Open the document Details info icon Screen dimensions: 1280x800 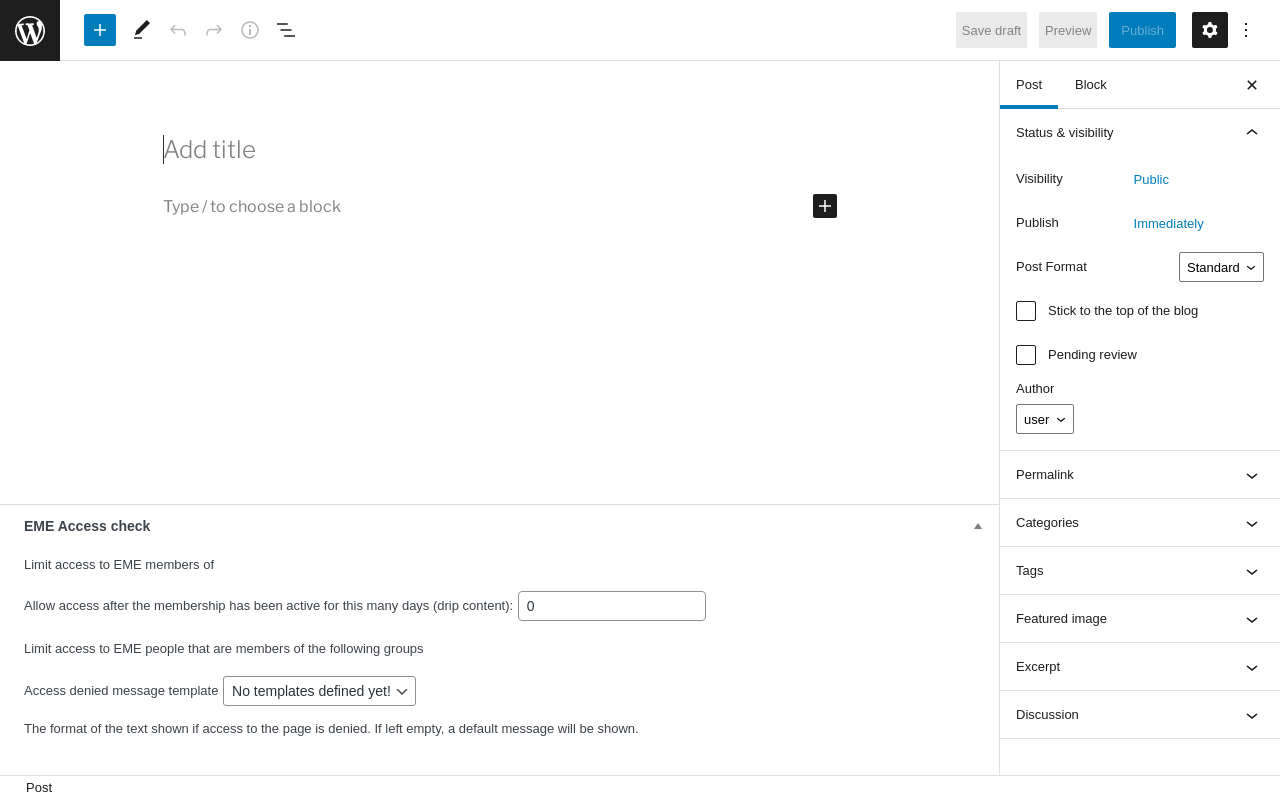(250, 30)
